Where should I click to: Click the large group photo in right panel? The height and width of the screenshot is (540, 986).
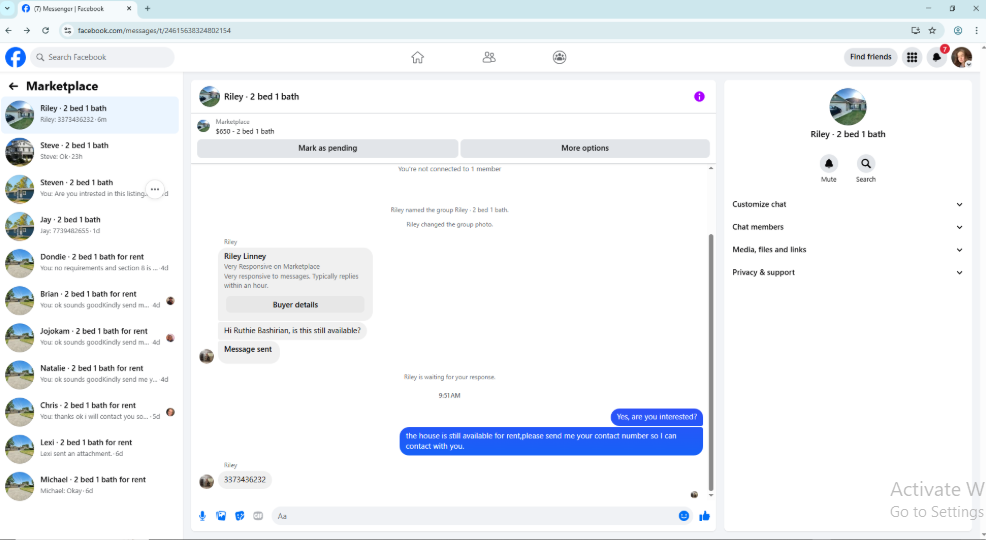[848, 106]
